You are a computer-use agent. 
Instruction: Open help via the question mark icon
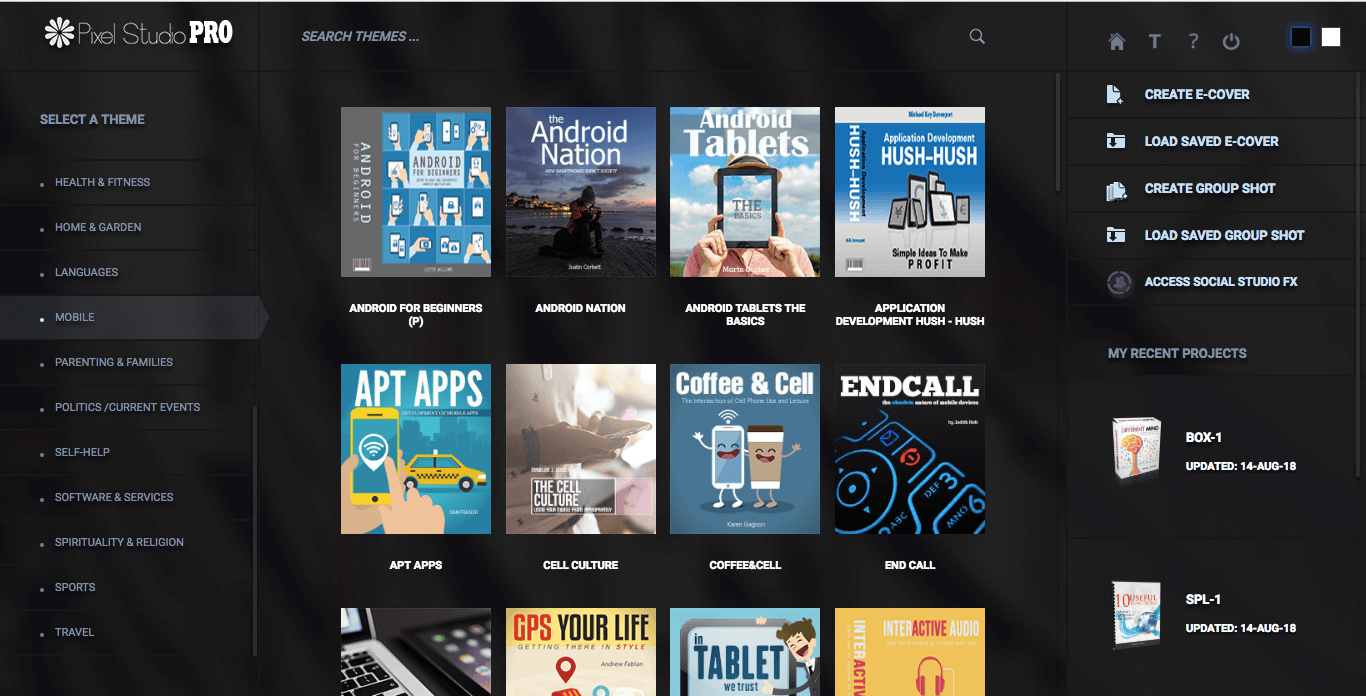[1193, 41]
